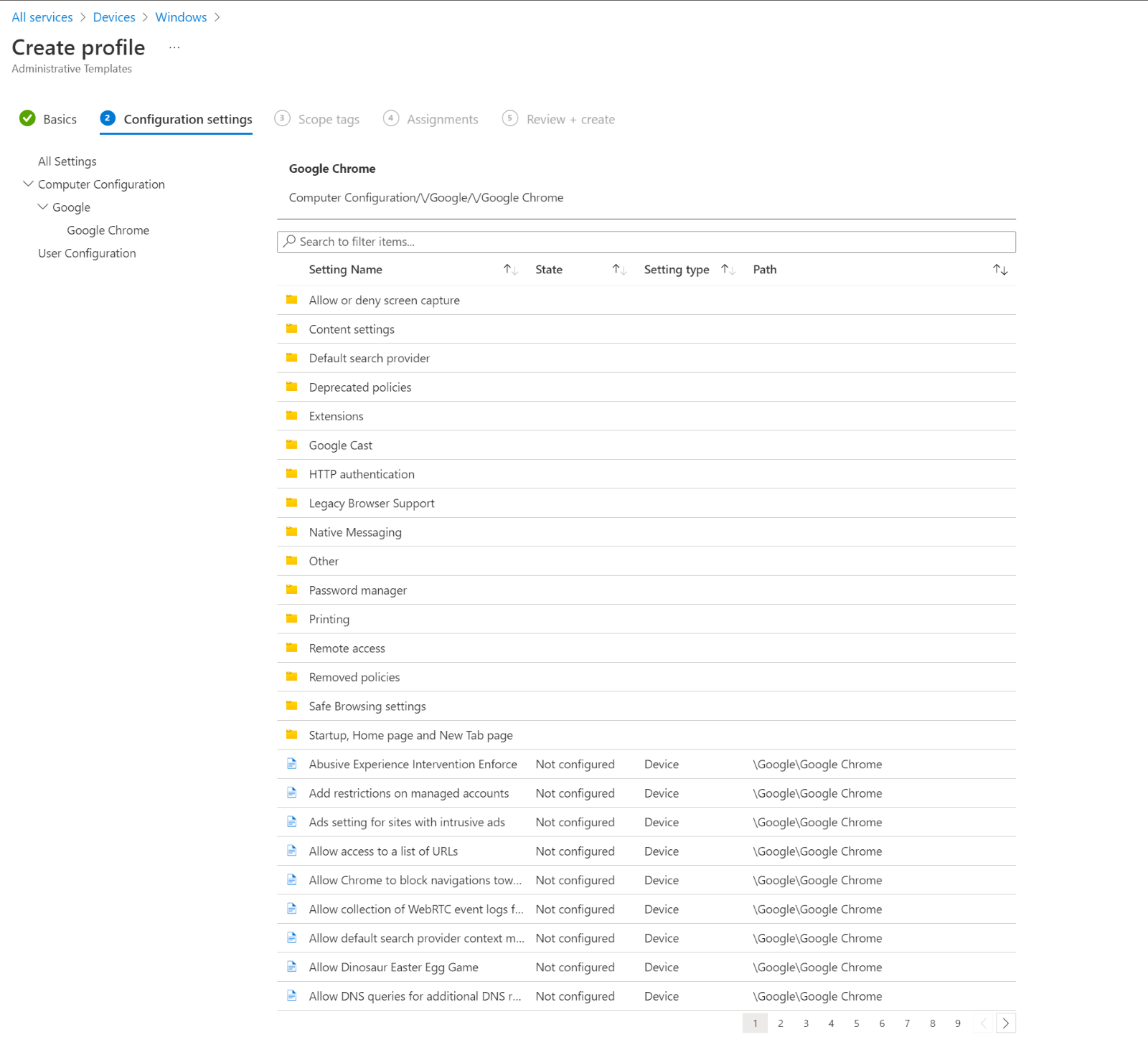The width and height of the screenshot is (1148, 1050).
Task: Click the Printing folder icon
Action: click(x=291, y=618)
